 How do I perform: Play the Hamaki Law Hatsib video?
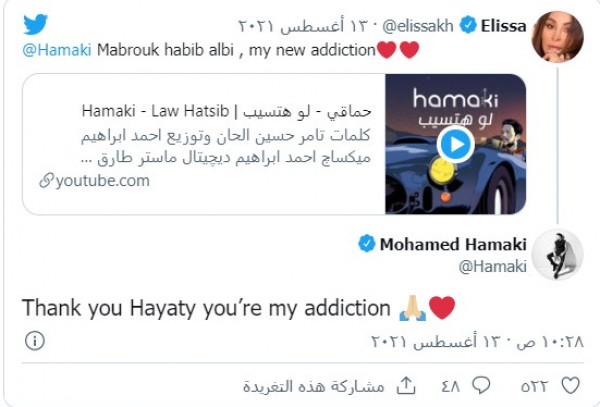pyautogui.click(x=455, y=144)
